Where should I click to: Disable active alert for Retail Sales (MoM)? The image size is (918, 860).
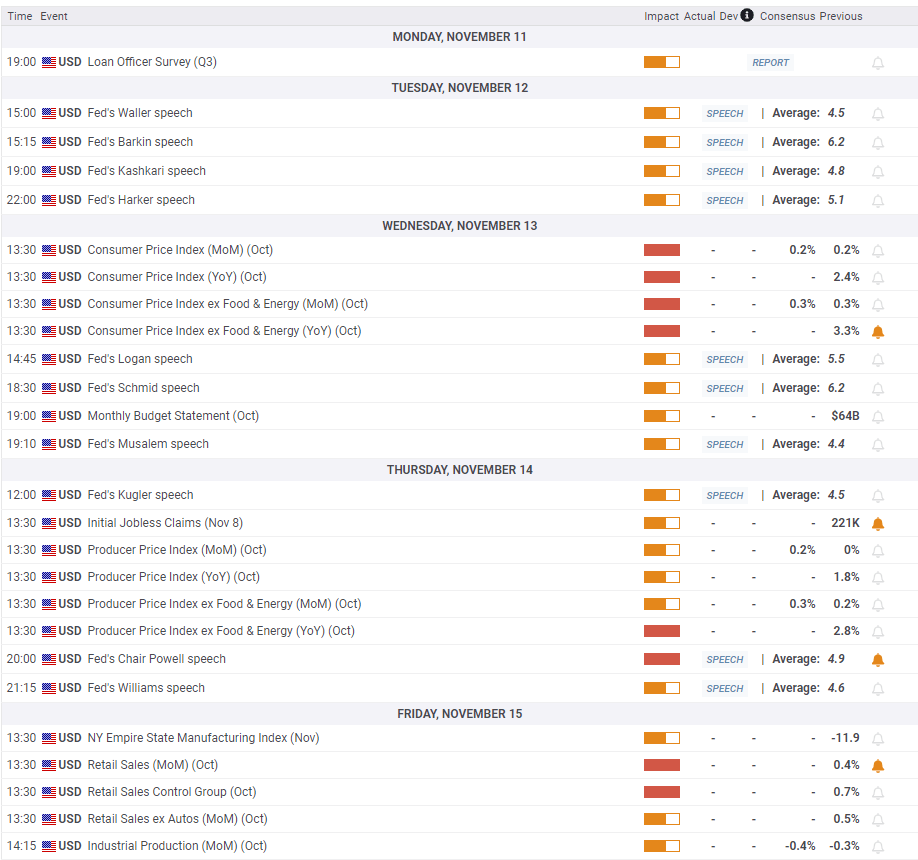[878, 766]
